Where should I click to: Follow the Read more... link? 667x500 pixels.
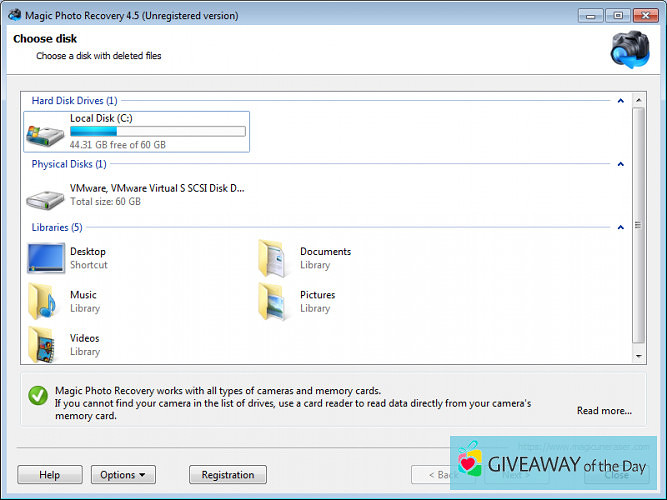(x=604, y=410)
